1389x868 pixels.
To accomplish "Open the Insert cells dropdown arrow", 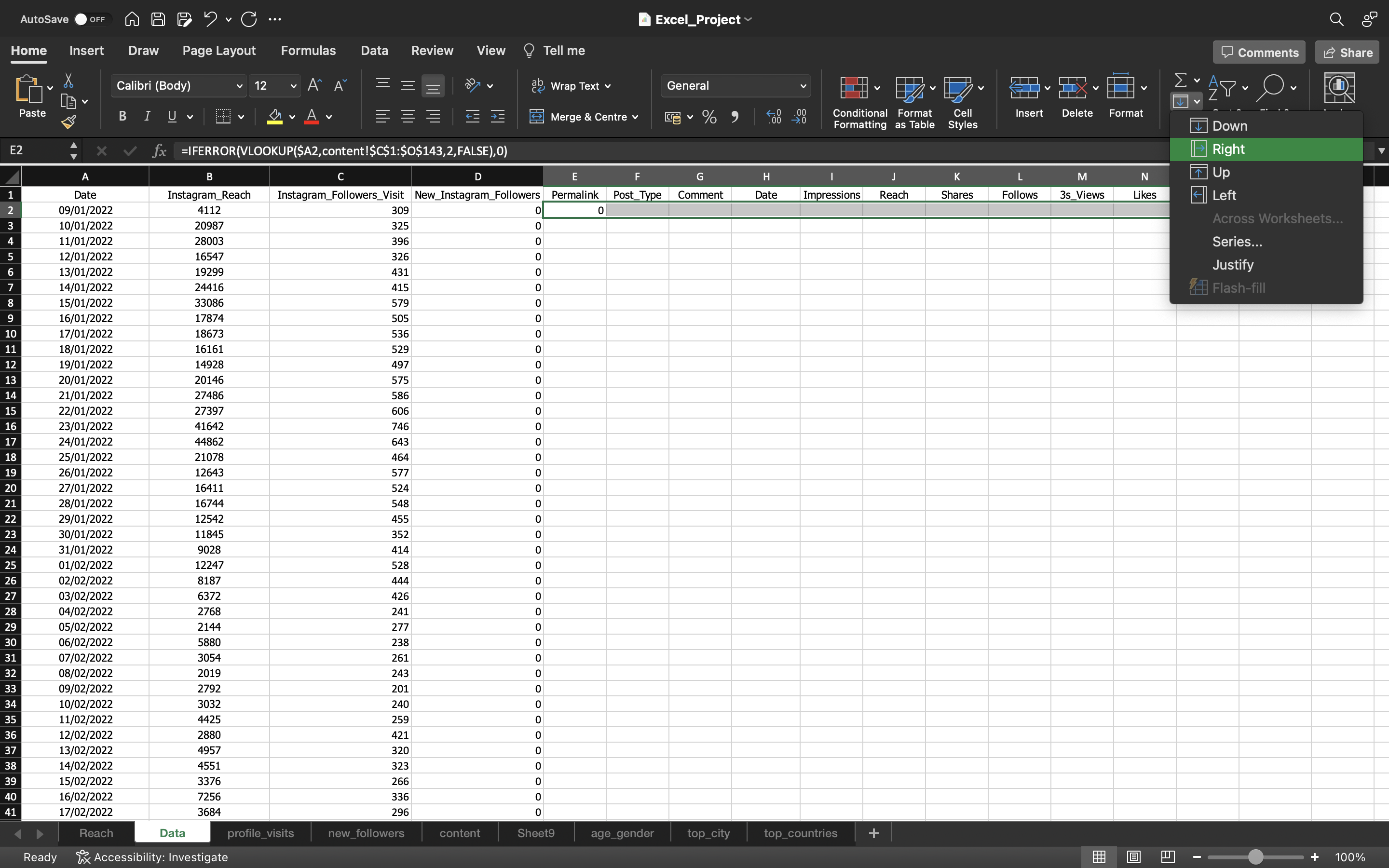I will click(x=1048, y=88).
